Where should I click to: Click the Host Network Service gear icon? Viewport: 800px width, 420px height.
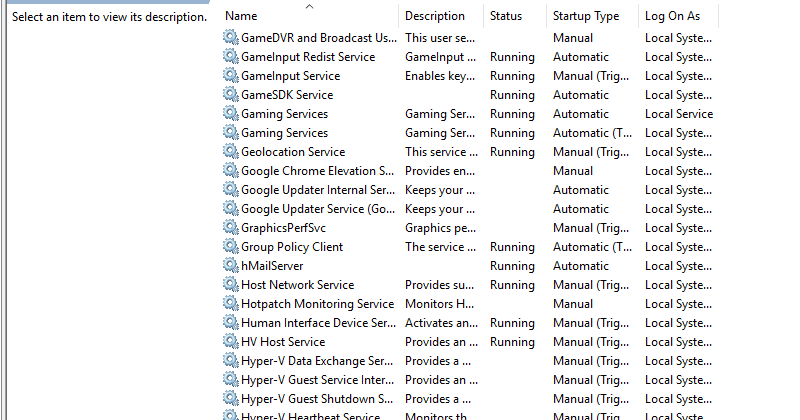click(x=231, y=284)
